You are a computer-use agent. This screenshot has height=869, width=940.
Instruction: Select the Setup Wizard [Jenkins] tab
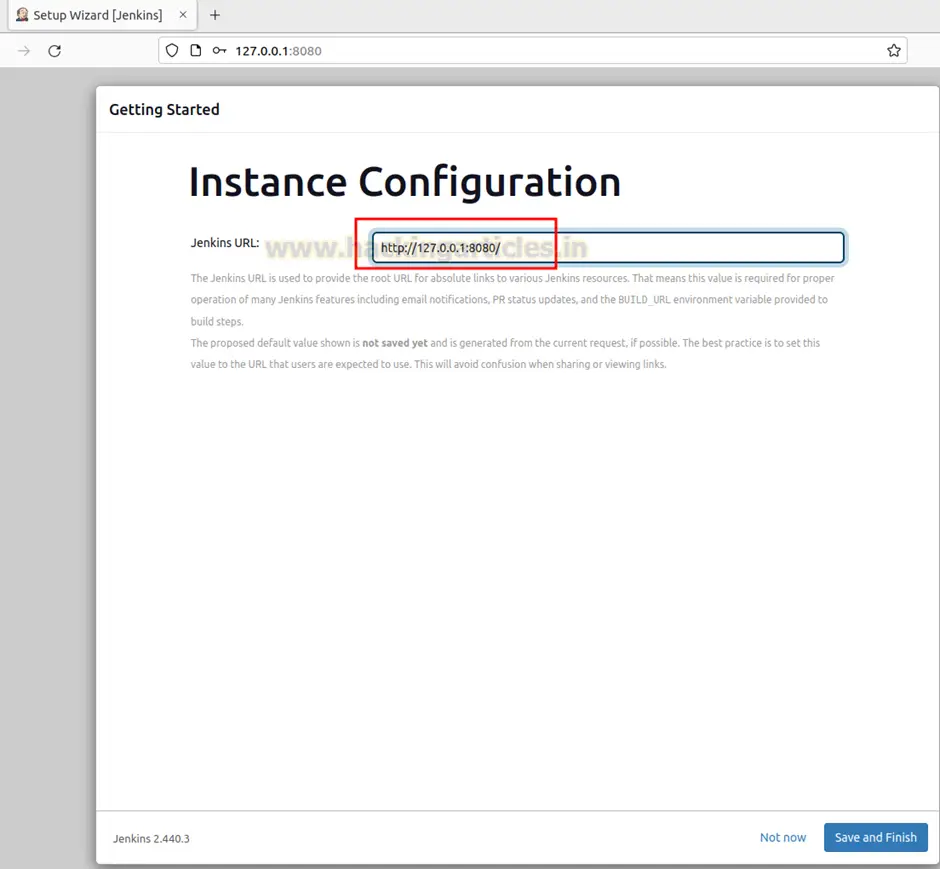coord(103,15)
